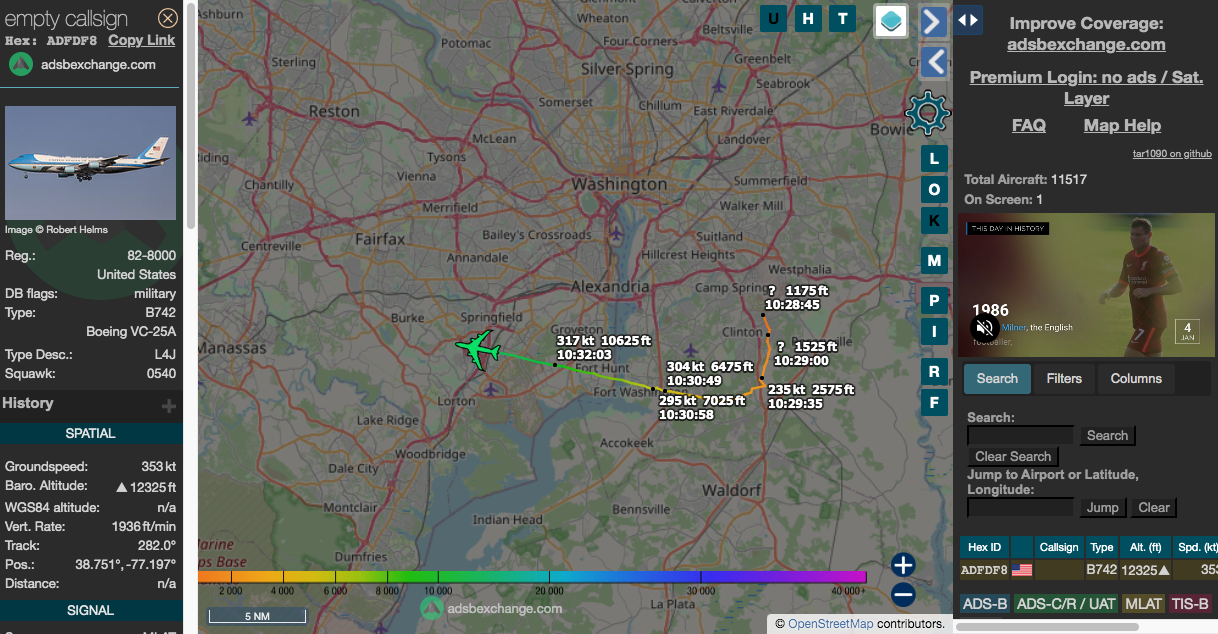The width and height of the screenshot is (1218, 634).
Task: Switch to the Search tab
Action: (x=997, y=379)
